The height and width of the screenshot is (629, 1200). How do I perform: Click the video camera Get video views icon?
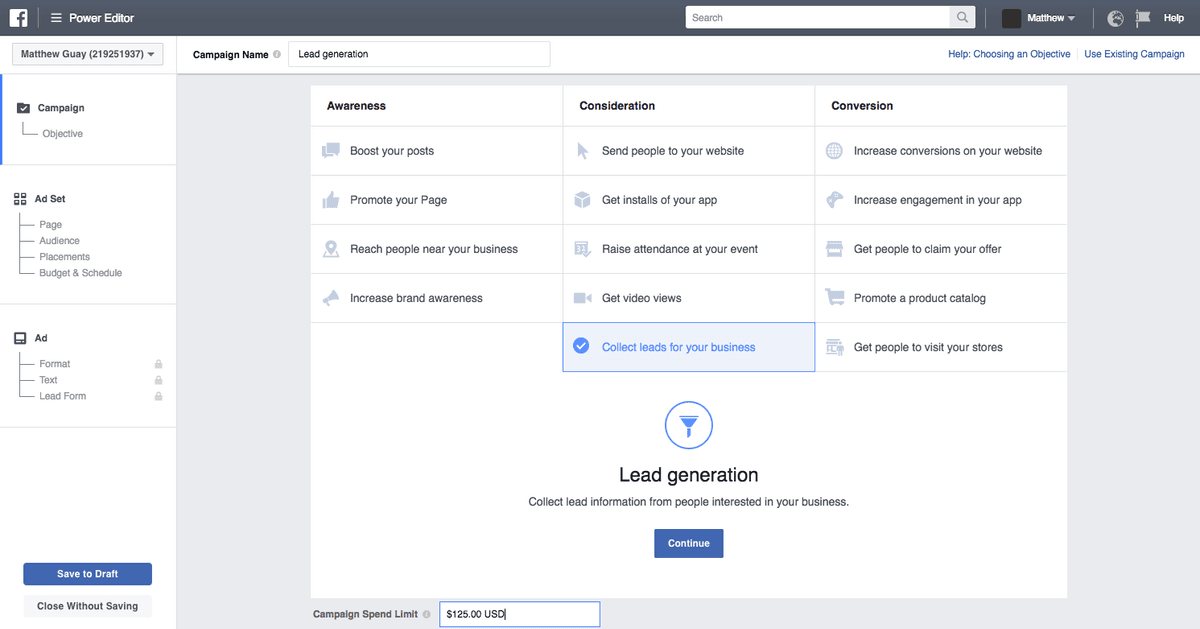(583, 298)
